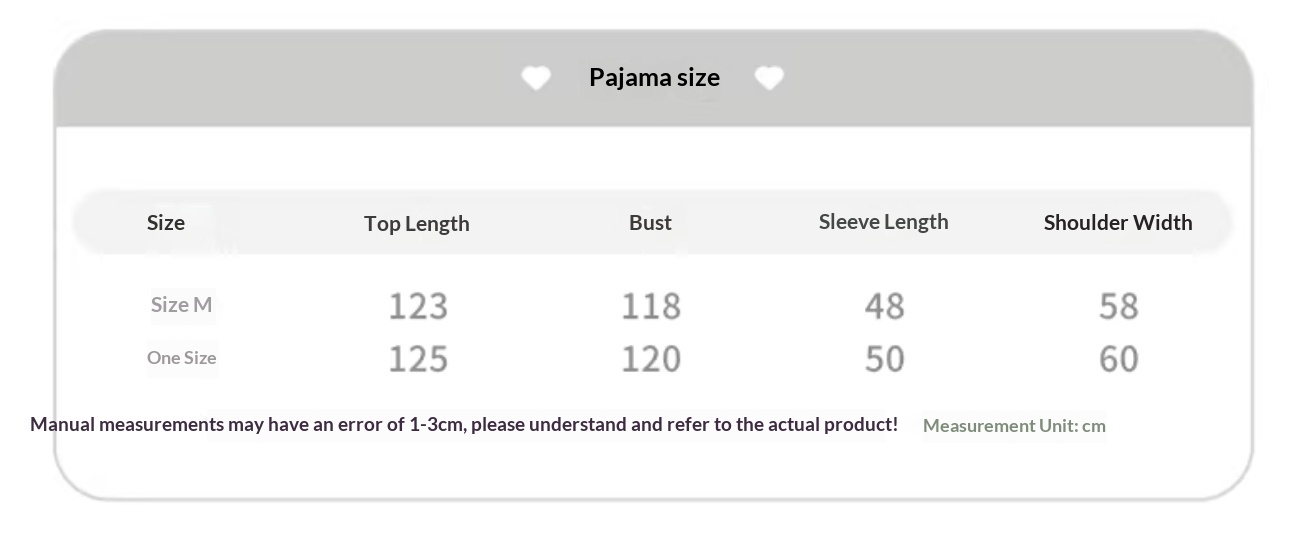This screenshot has width=1304, height=558.
Task: Click the manual measurements error disclaimer text
Action: 464,424
